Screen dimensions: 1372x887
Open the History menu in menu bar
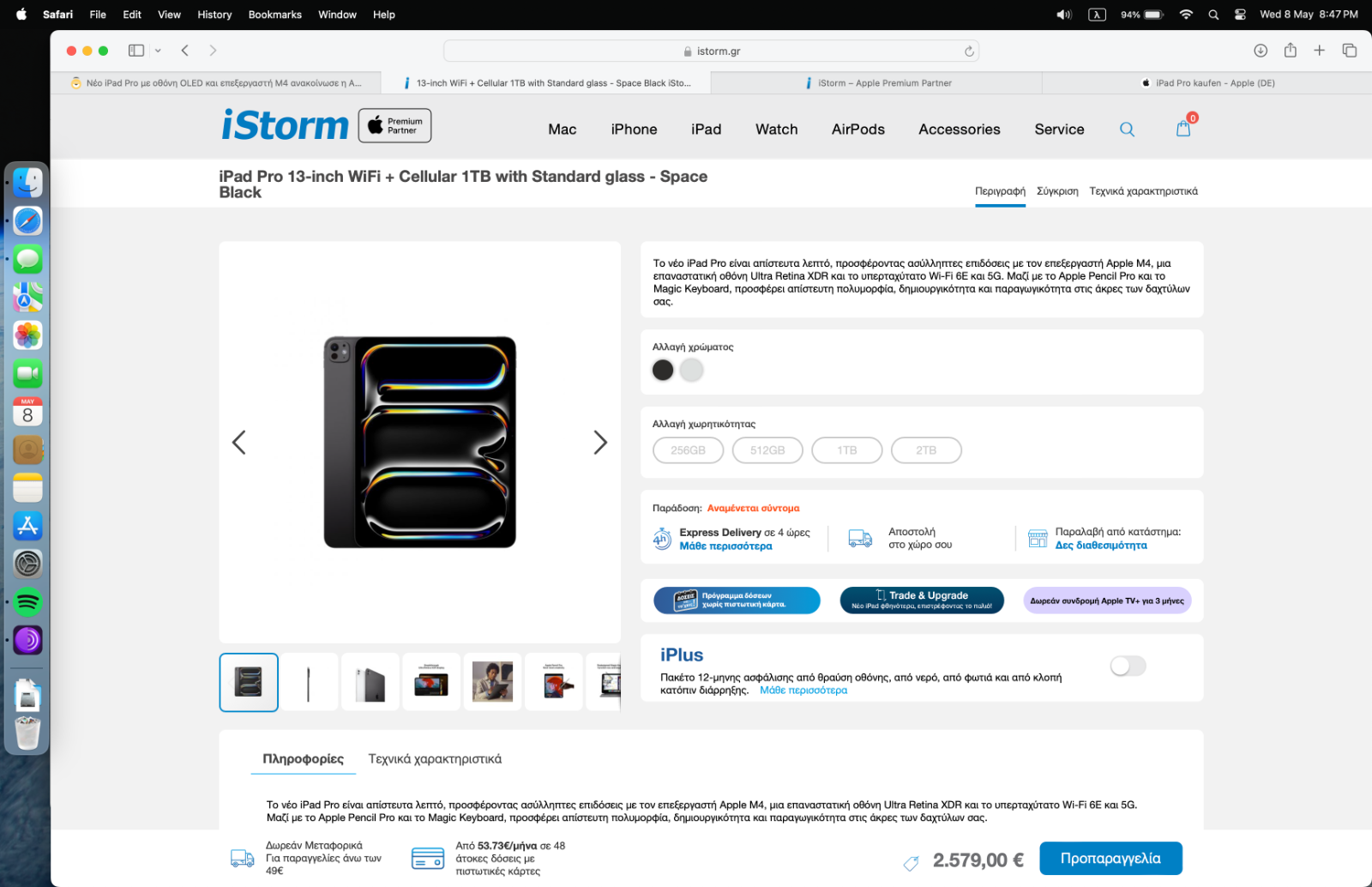coord(214,15)
